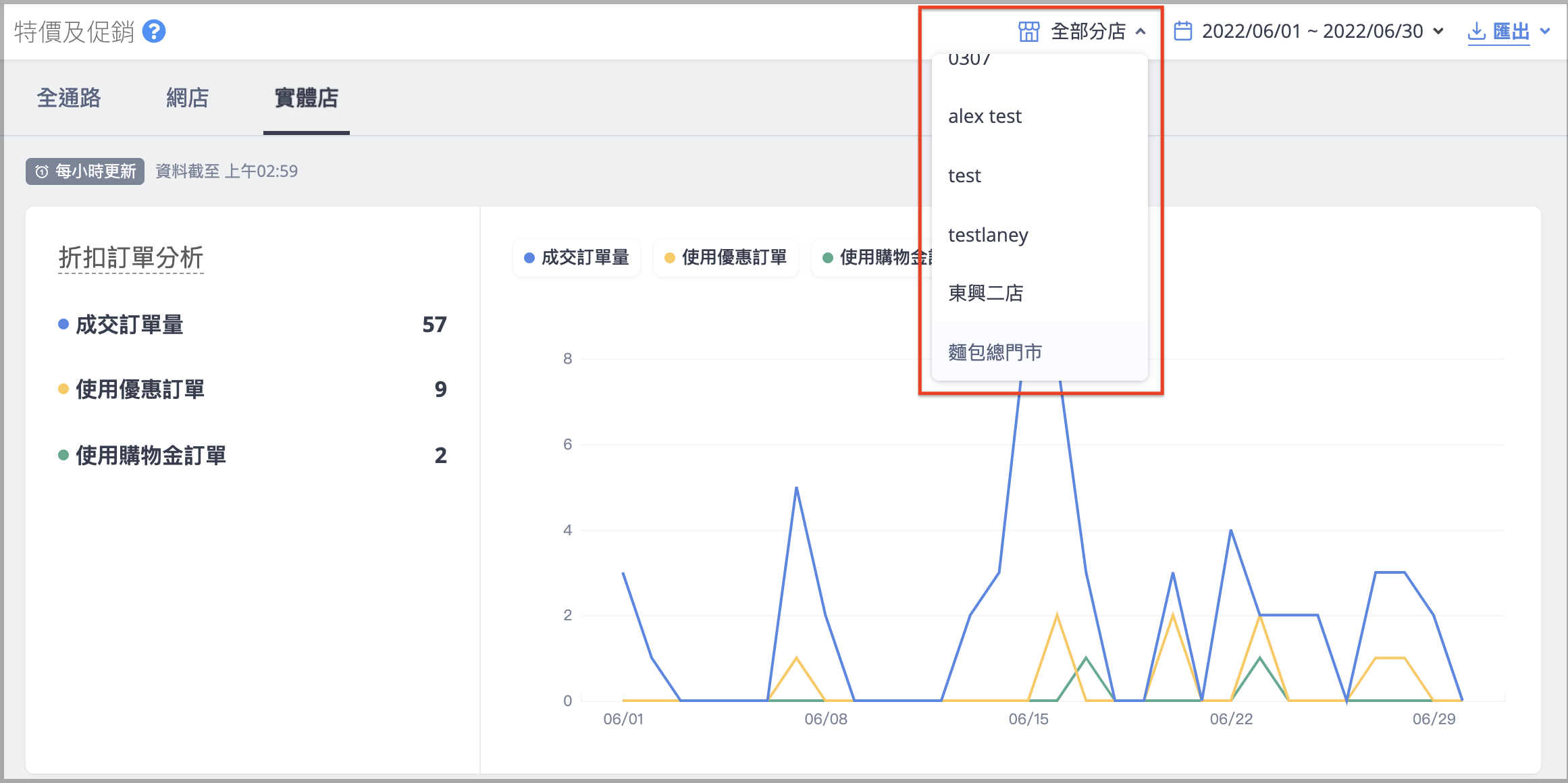Choose testlaney from branch list
Viewport: 1568px width, 783px height.
point(1040,234)
